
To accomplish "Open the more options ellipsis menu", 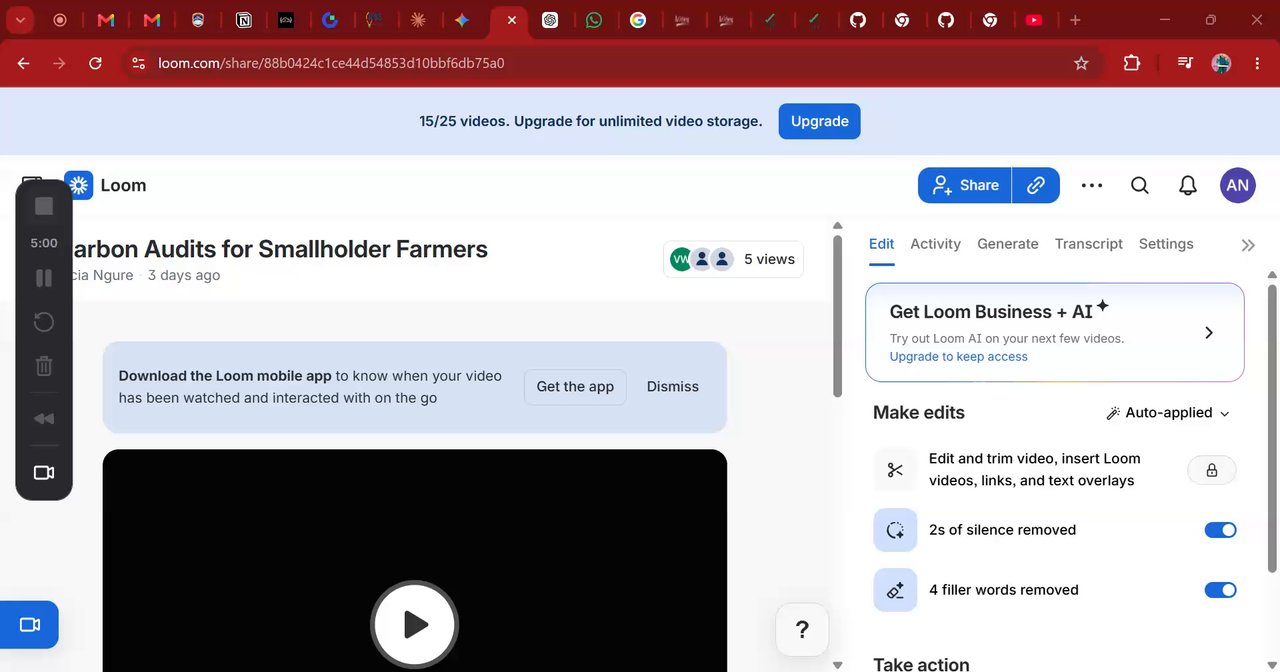I will (x=1092, y=185).
